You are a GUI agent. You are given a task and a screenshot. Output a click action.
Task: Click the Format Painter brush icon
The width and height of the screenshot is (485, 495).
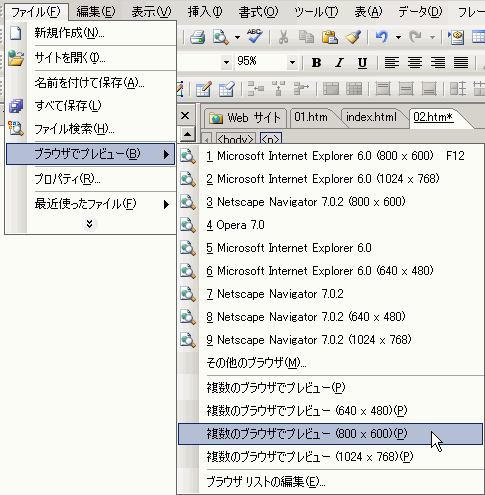click(353, 37)
